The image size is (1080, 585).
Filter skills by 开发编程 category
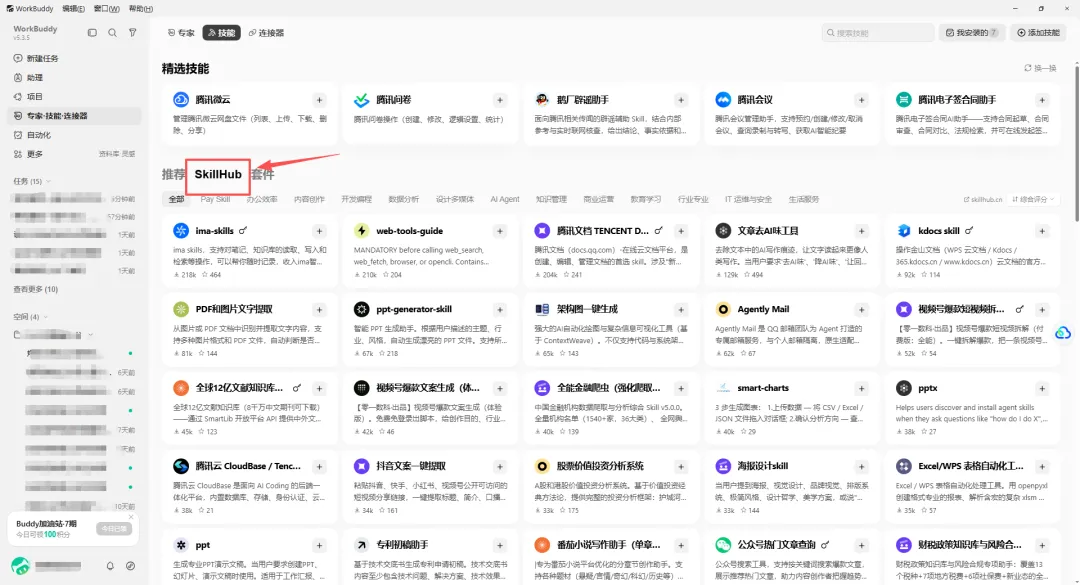356,199
